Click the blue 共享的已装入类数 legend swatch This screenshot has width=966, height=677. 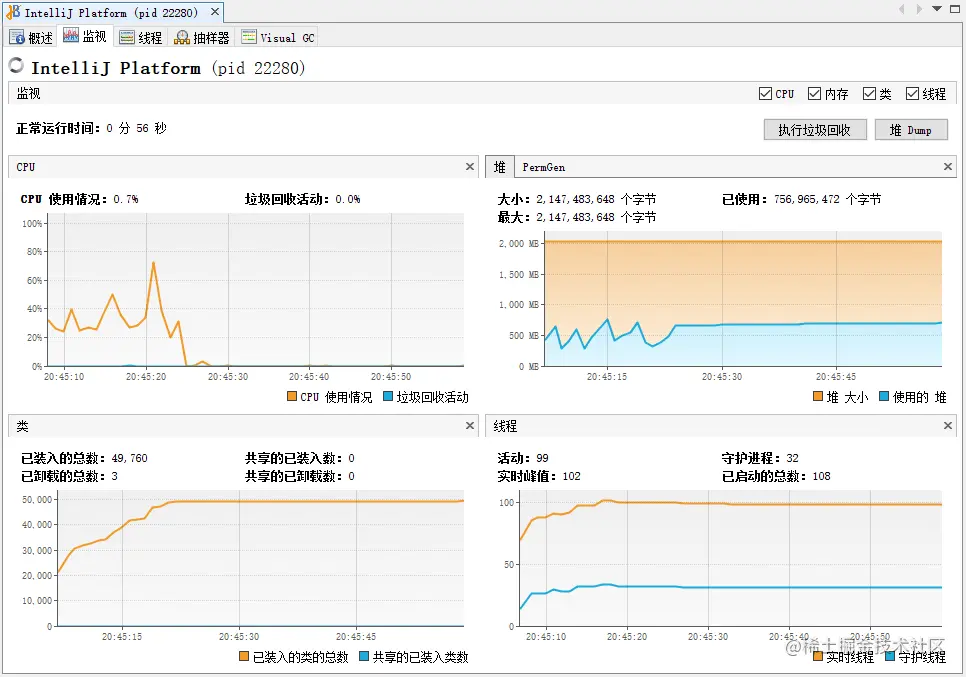363,657
